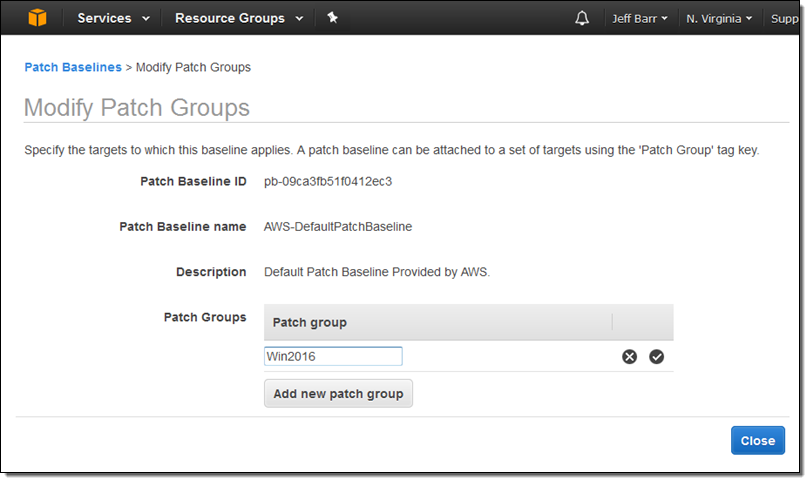Select the patch baseline ID pb-09ca3fb51f0412ec3
810x483 pixels.
(328, 181)
